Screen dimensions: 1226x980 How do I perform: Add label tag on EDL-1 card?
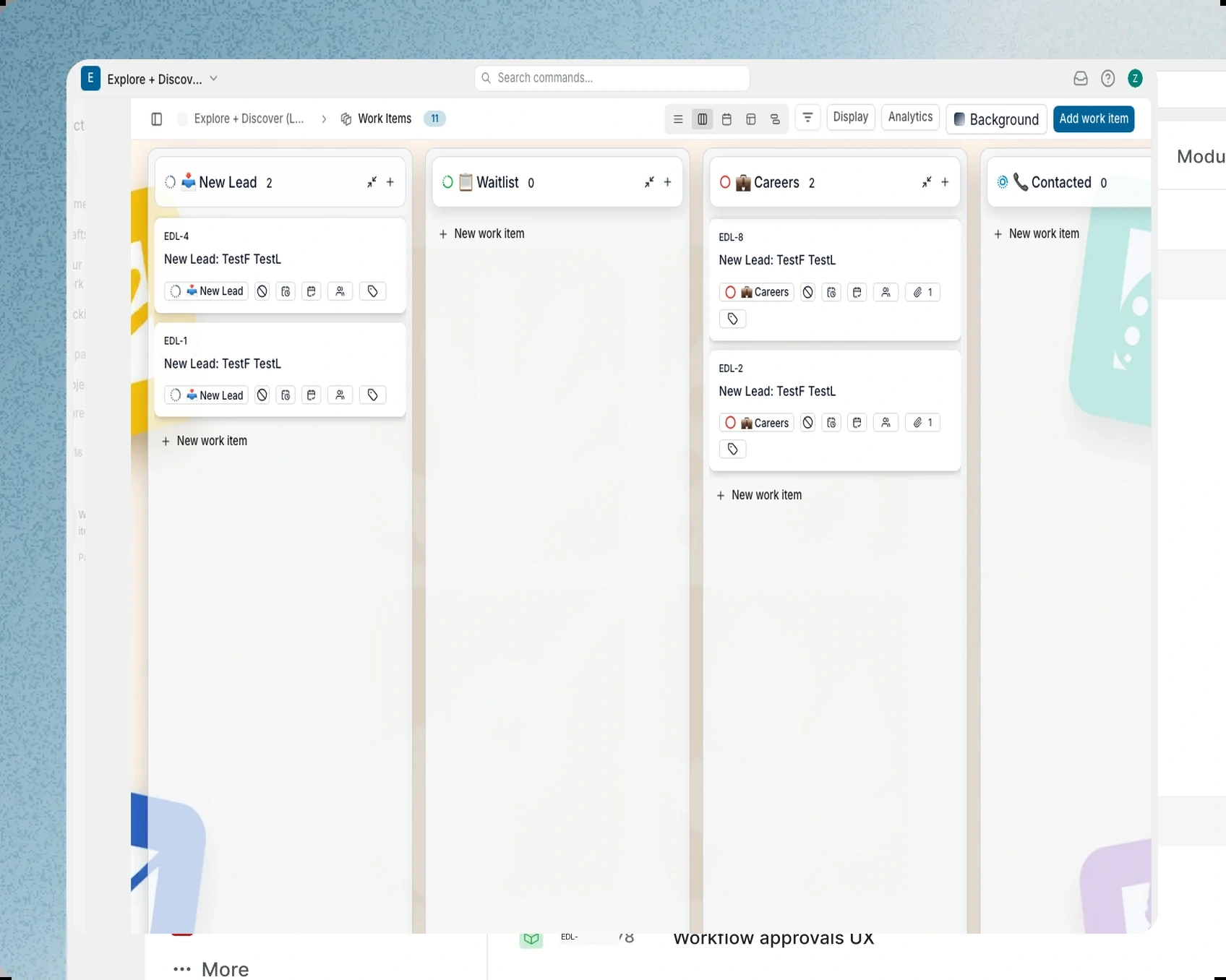point(372,395)
